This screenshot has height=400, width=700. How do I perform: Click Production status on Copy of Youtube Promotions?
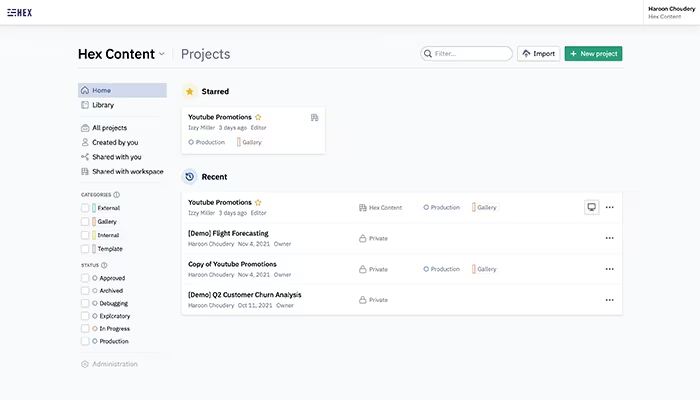click(442, 269)
